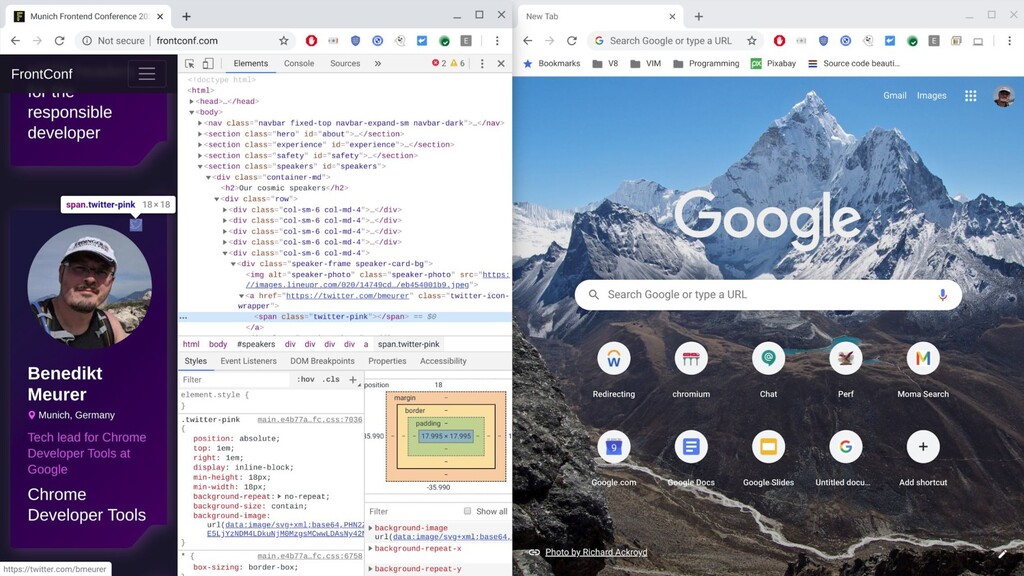Show more DevTools tabs with the chevron

[x=377, y=63]
